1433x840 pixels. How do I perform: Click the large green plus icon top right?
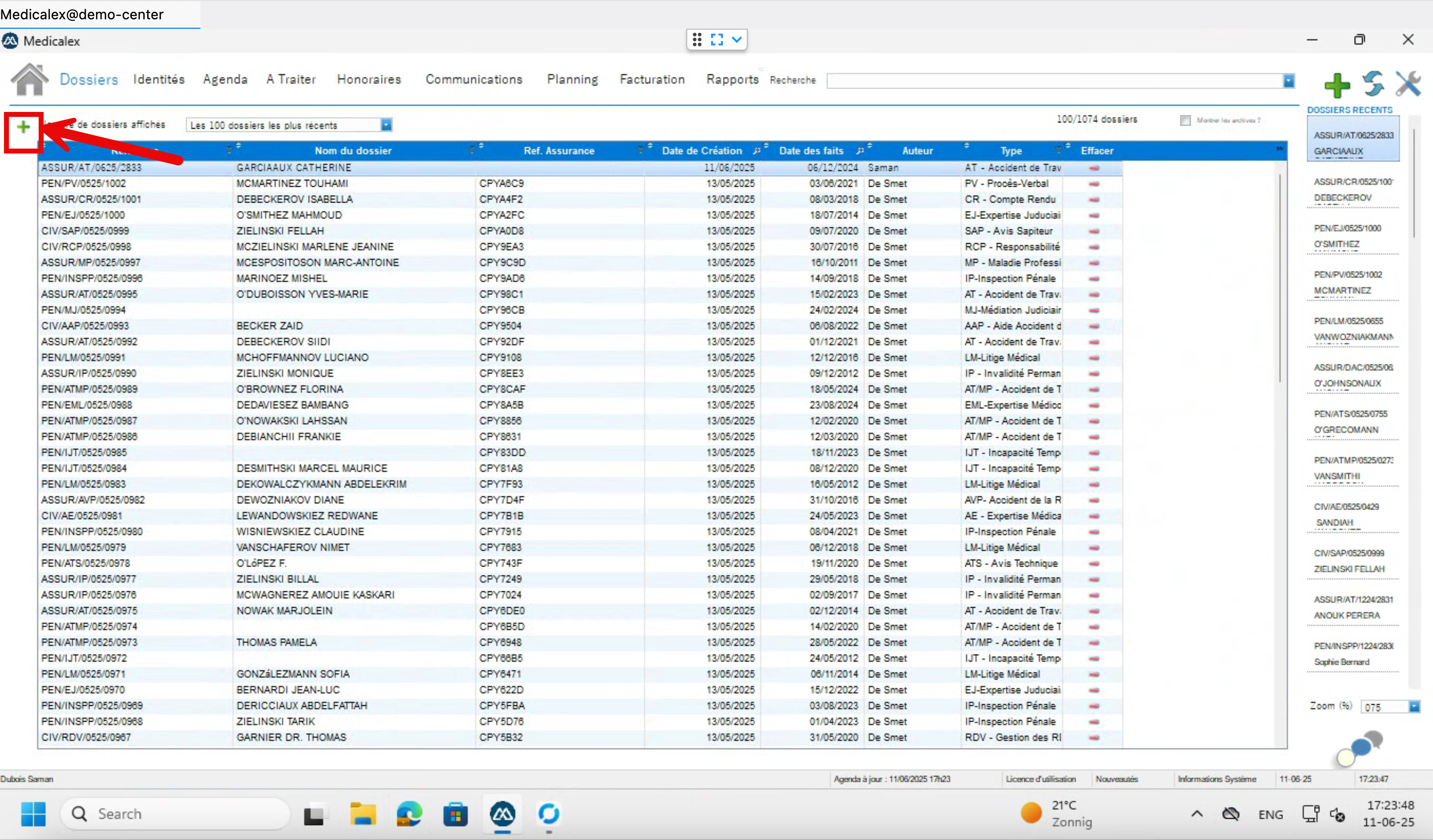pos(1336,85)
